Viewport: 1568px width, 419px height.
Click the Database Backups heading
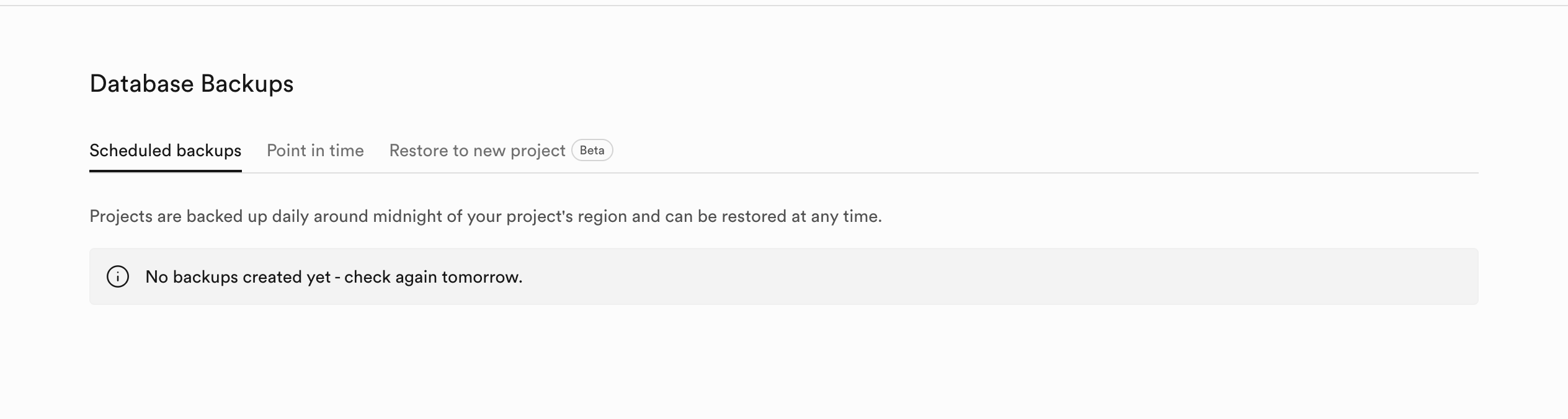pyautogui.click(x=191, y=84)
